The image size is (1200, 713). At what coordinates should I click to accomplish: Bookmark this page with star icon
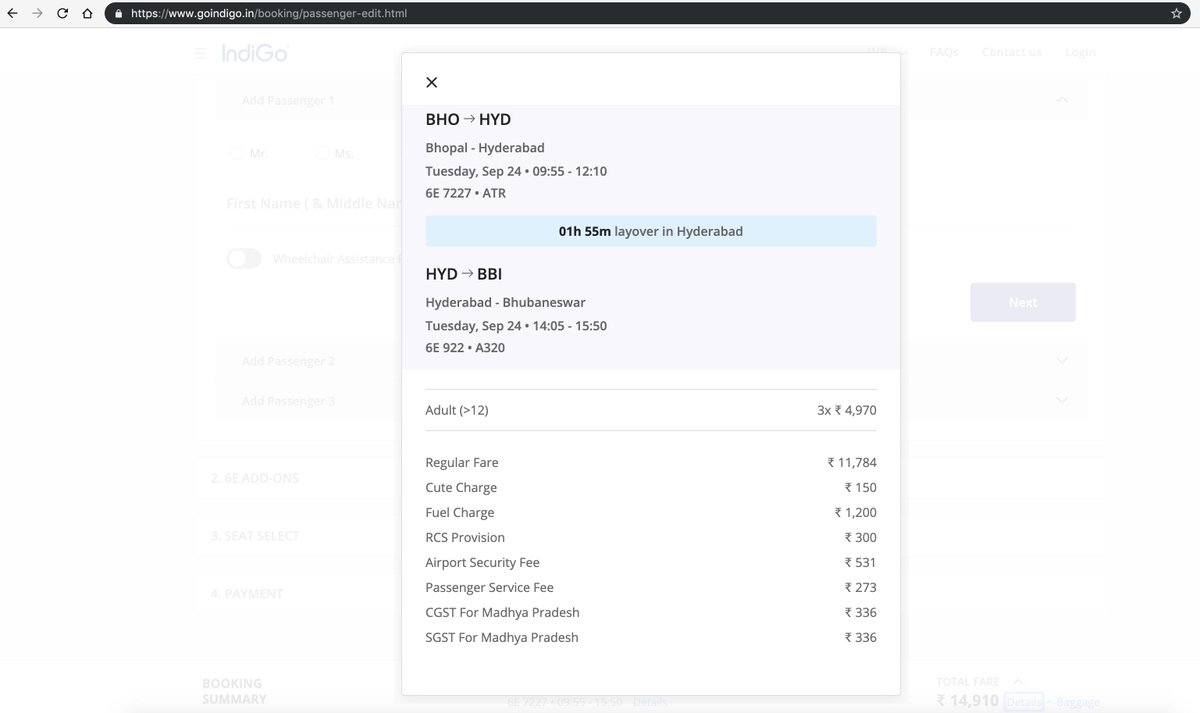click(x=1176, y=14)
